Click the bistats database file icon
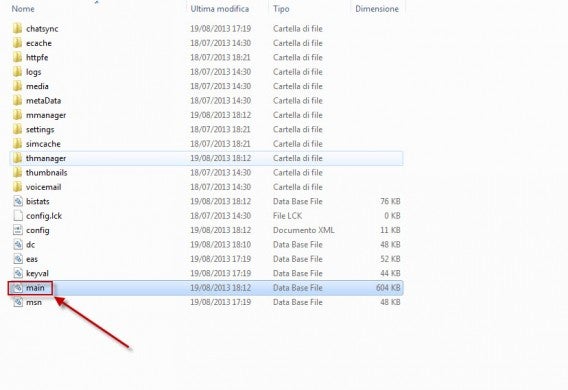The height and width of the screenshot is (390, 568). coord(18,201)
